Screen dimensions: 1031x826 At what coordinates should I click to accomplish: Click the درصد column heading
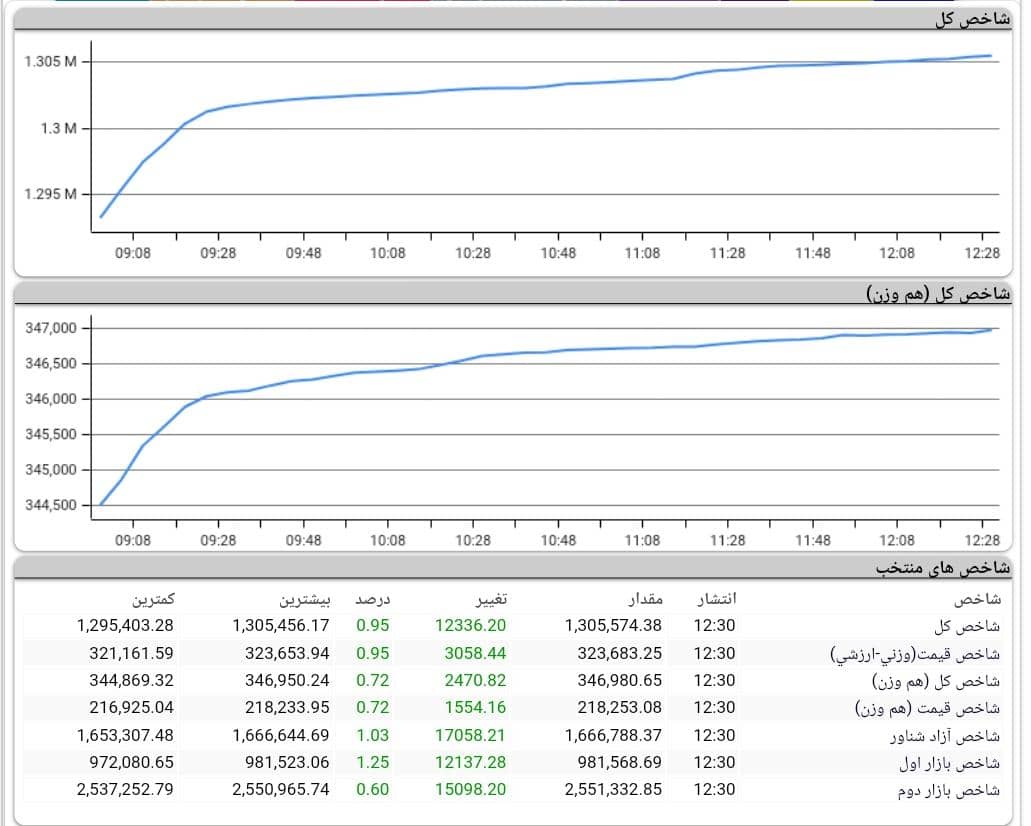coord(373,598)
